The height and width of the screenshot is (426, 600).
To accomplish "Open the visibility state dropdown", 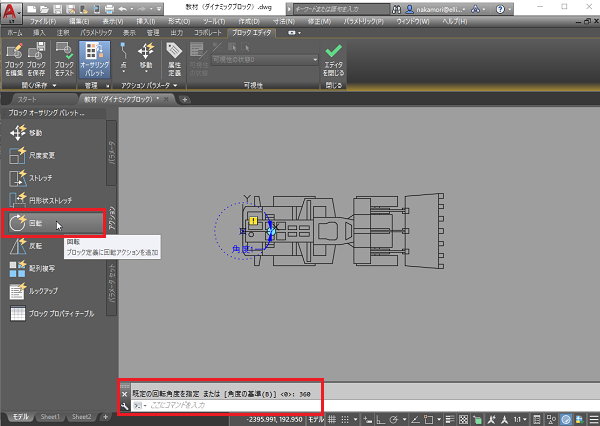I will (265, 60).
